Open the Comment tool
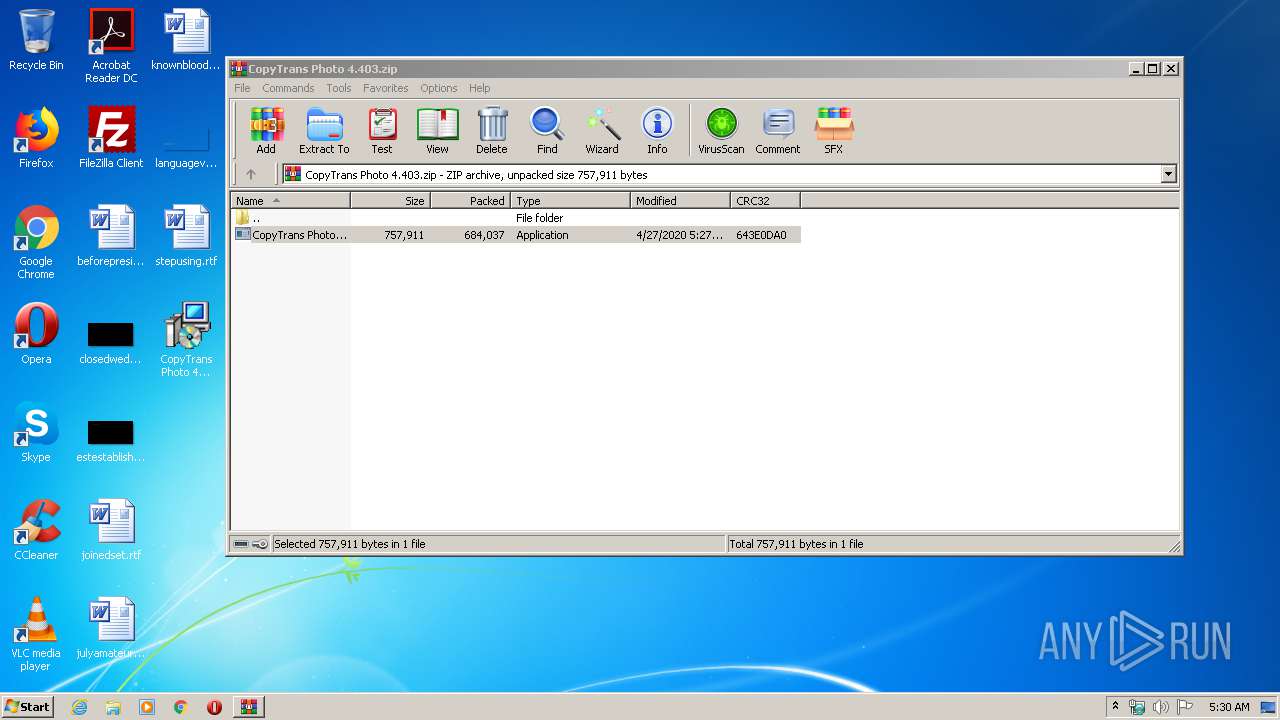Image resolution: width=1280 pixels, height=720 pixels. pos(778,131)
